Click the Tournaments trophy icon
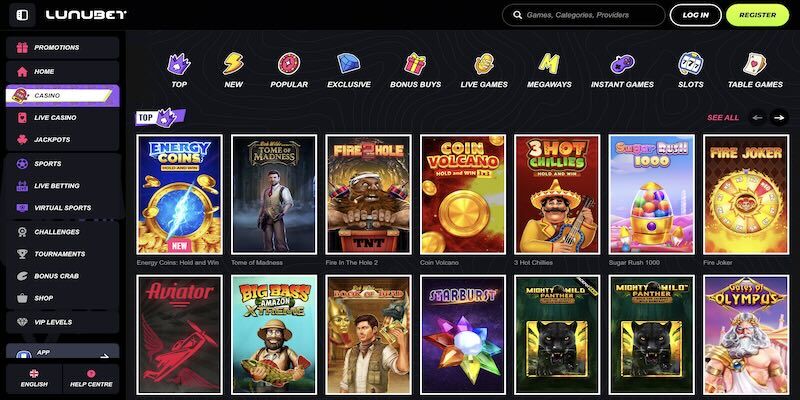 pyautogui.click(x=22, y=254)
